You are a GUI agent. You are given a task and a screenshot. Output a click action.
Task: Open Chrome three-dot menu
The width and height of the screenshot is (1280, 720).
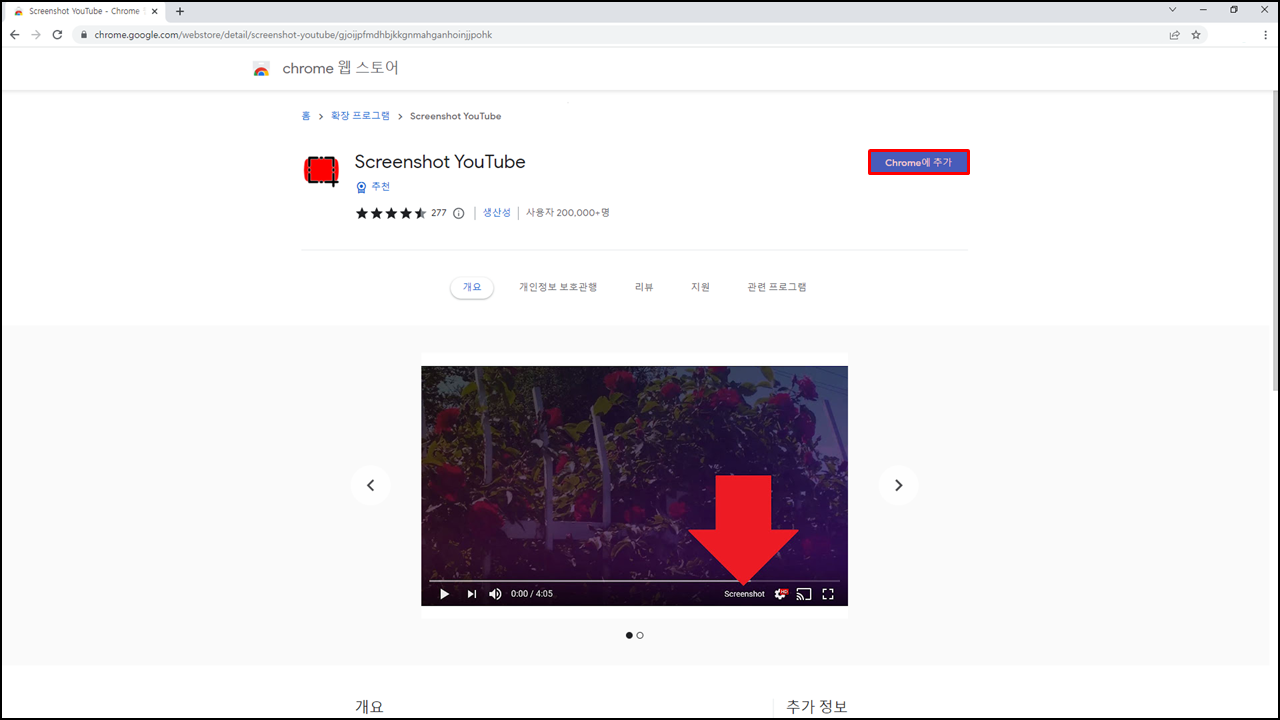(1265, 34)
